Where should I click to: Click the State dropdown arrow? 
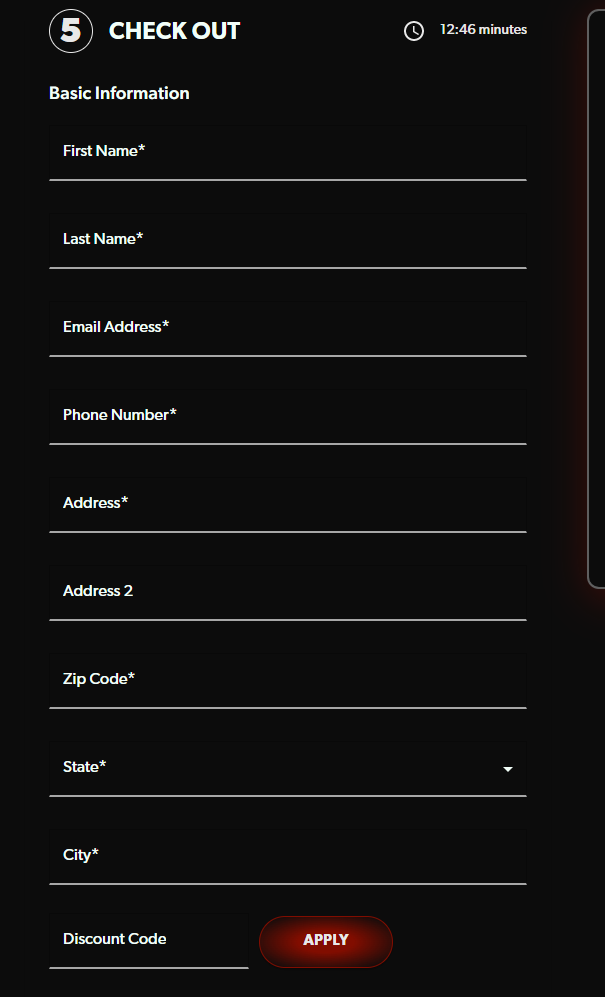click(x=508, y=770)
